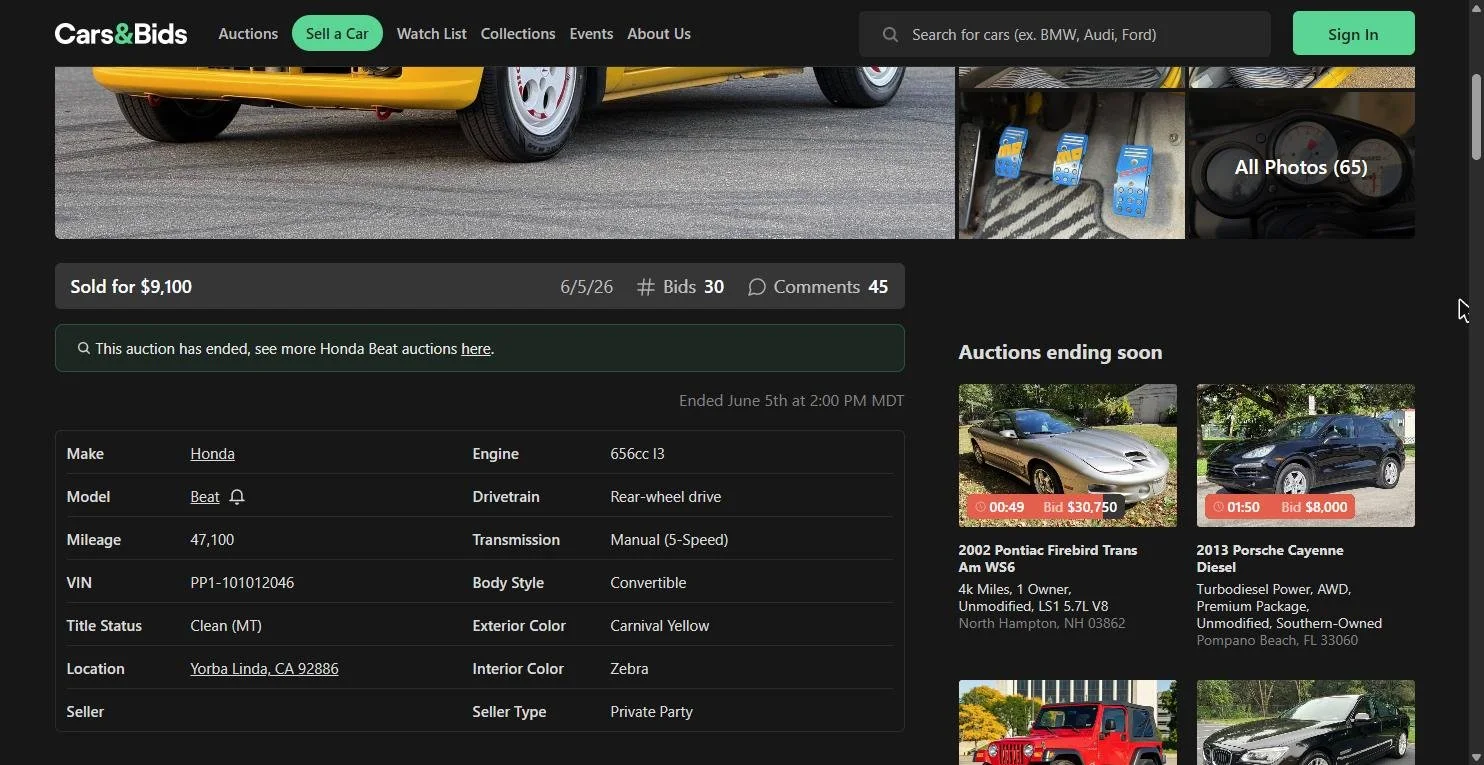The image size is (1484, 765).
Task: Click the bids hash icon
Action: [646, 287]
